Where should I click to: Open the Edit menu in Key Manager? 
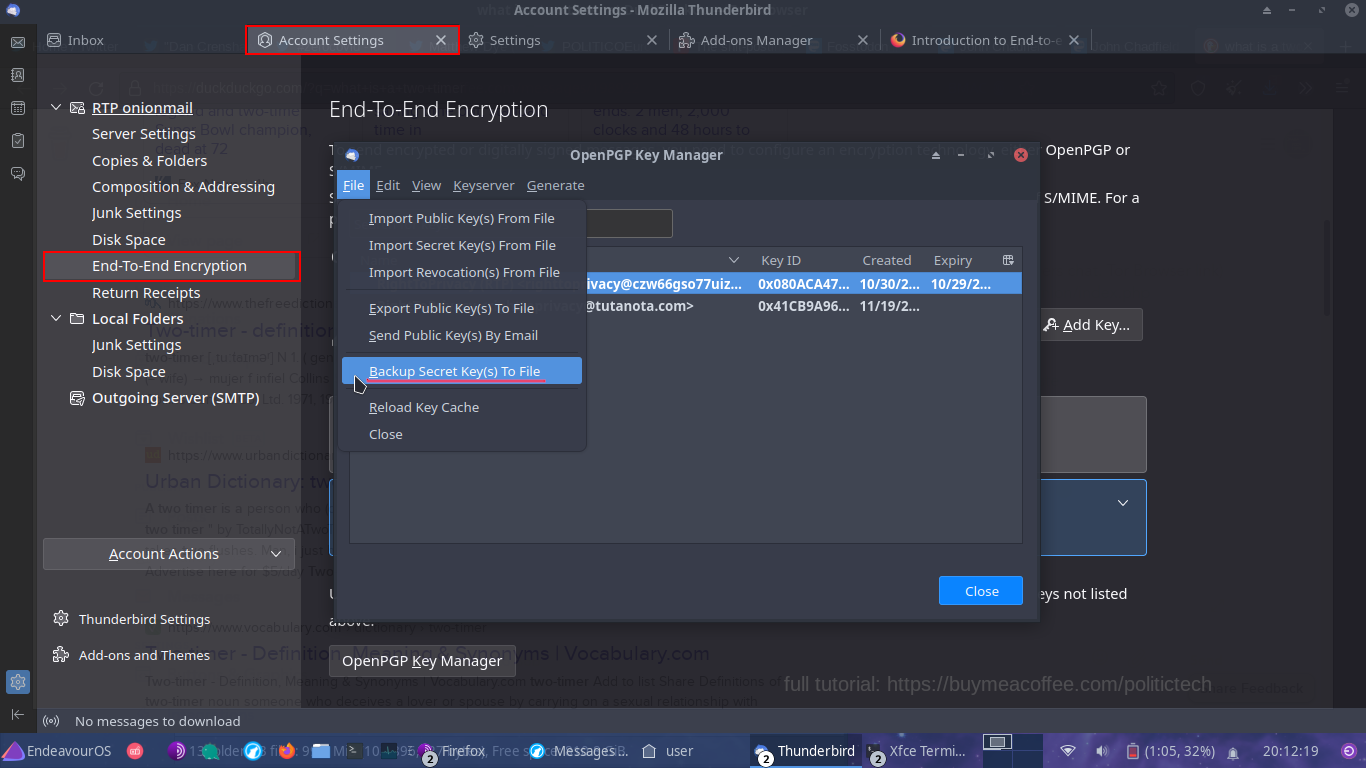[x=388, y=185]
